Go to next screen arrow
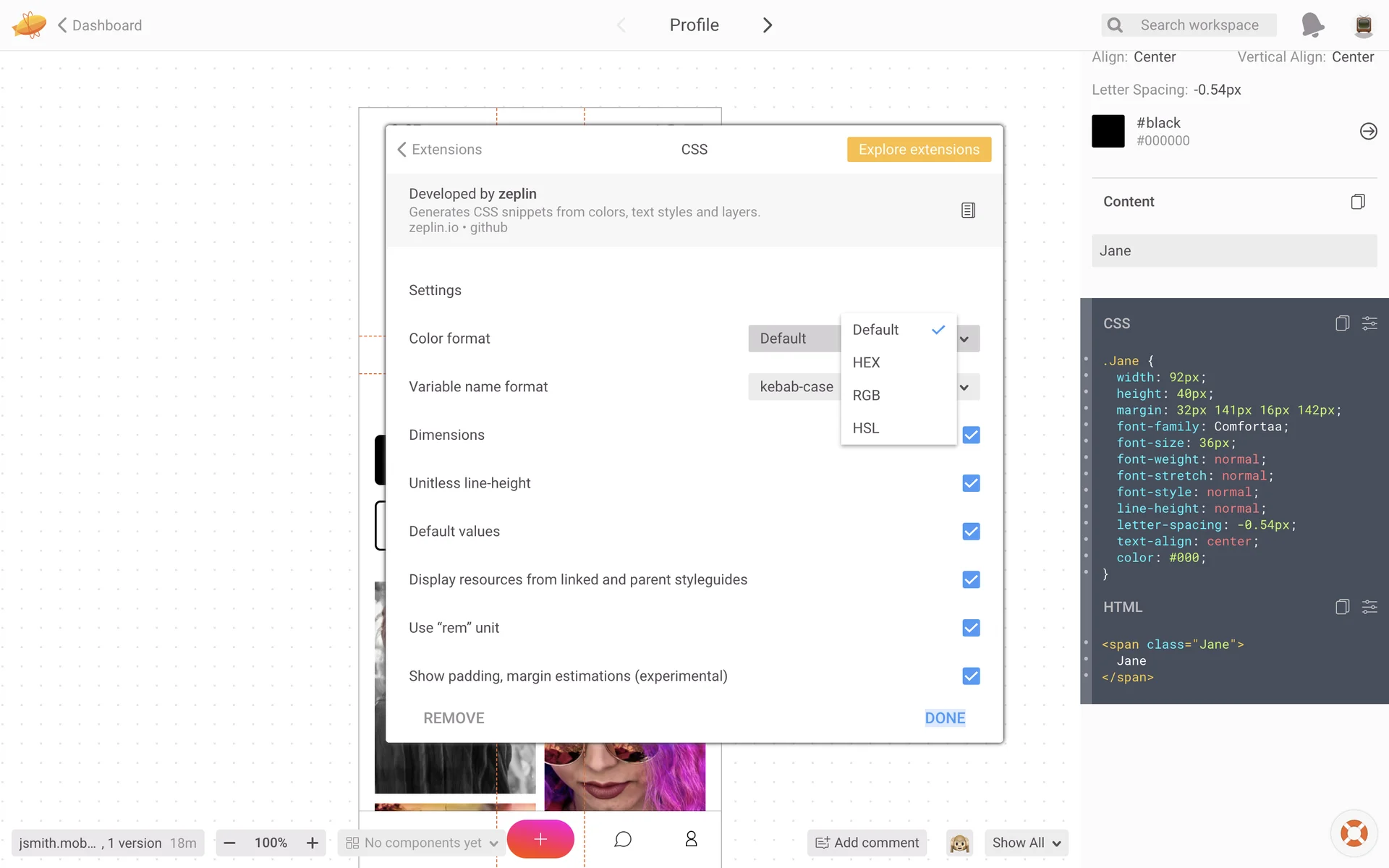 (768, 25)
